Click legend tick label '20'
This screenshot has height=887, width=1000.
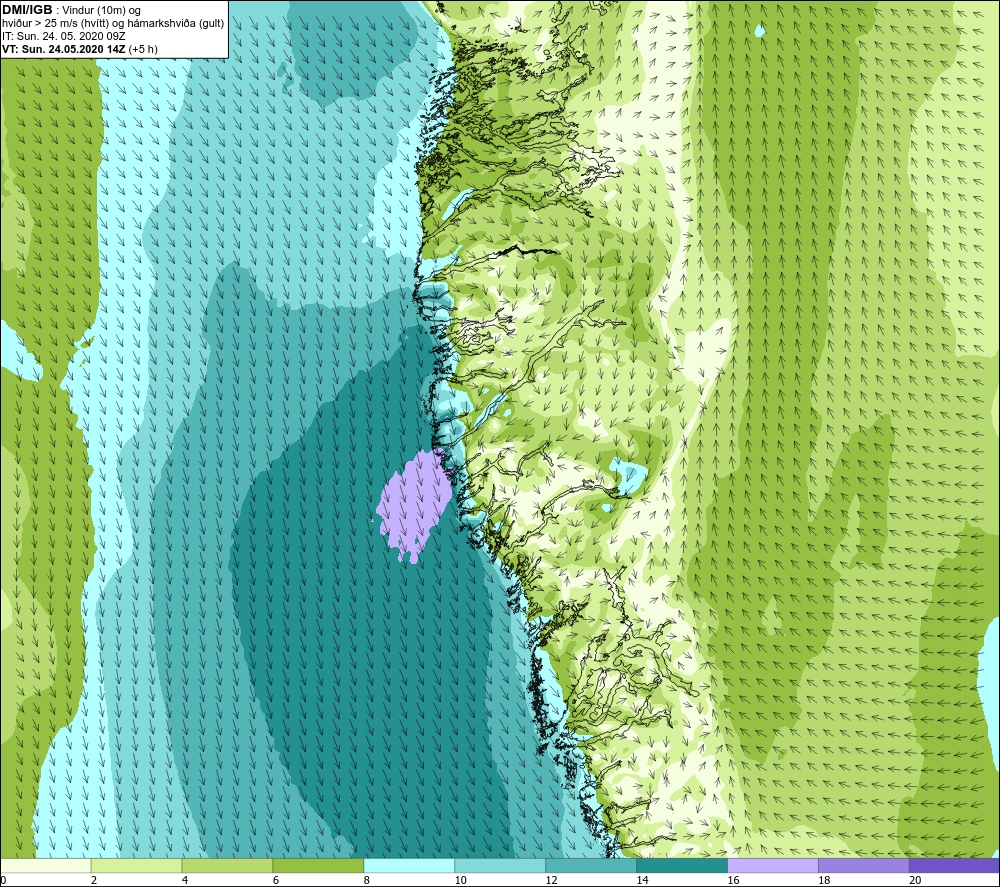coord(915,881)
